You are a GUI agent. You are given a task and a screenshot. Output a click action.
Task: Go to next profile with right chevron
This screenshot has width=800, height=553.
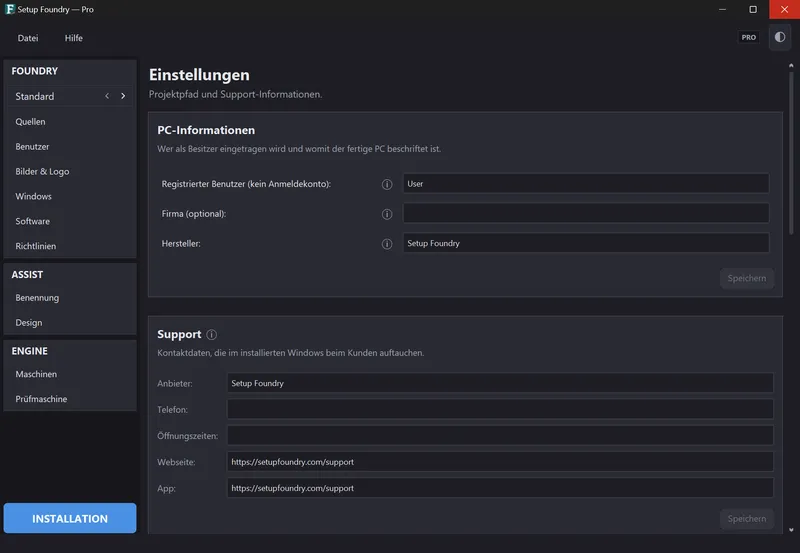point(123,96)
